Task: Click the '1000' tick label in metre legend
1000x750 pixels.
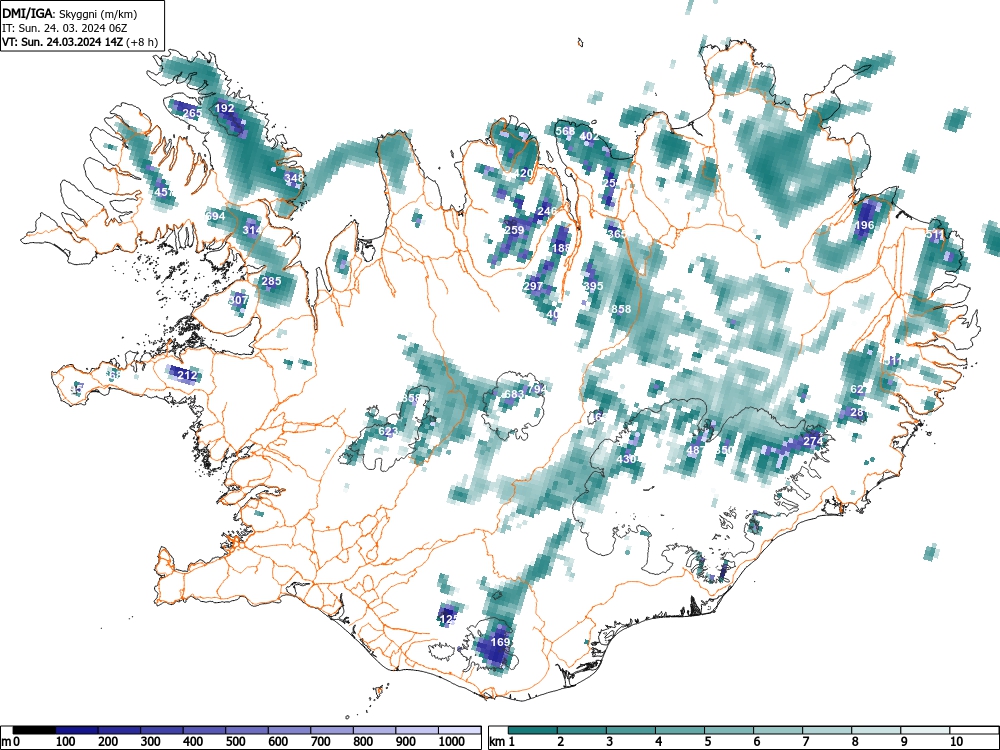Action: click(452, 742)
